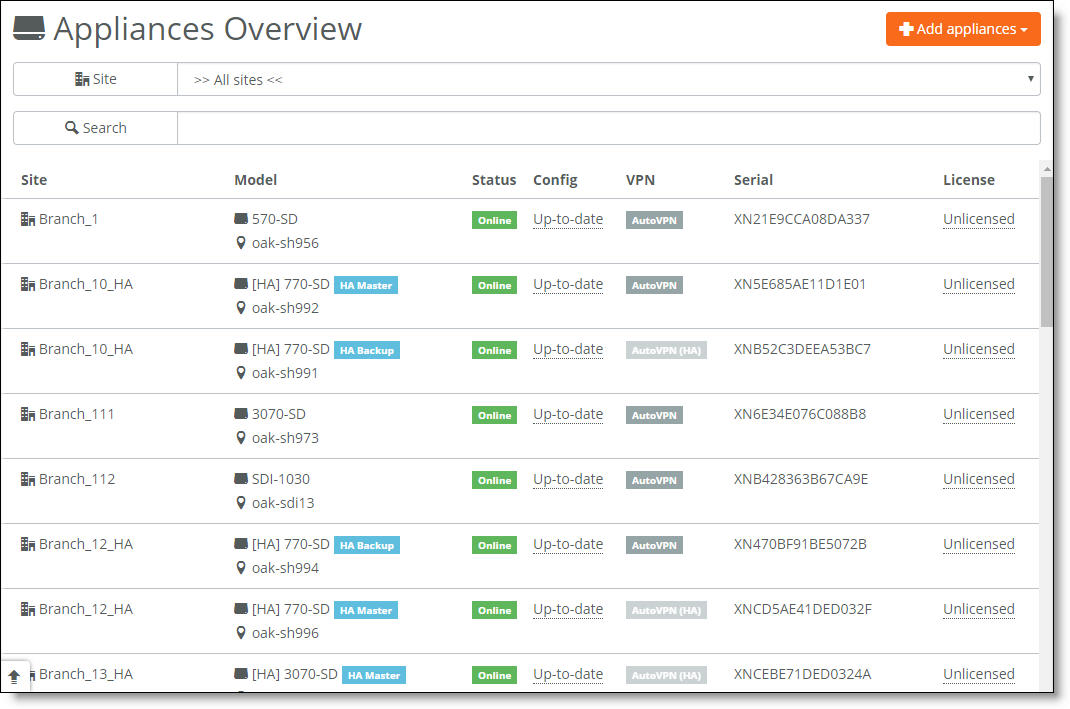Click the HA Master badge for oak-sh992
Viewport: 1070px width, 709px height.
(x=366, y=285)
